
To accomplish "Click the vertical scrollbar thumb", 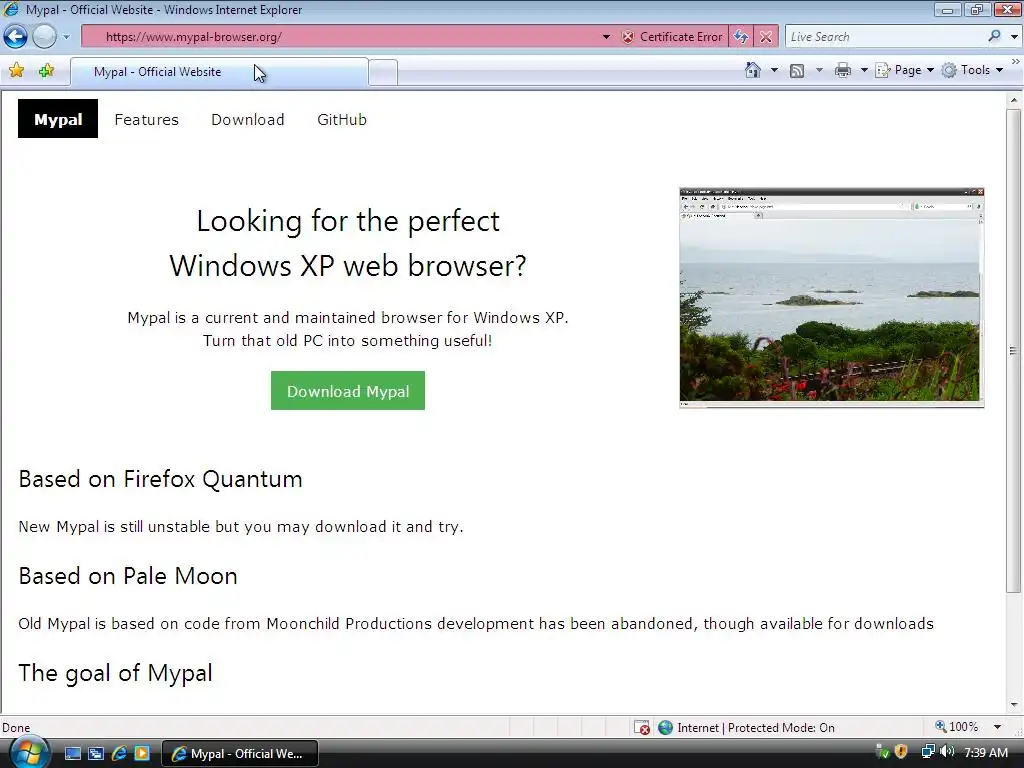I will (x=1014, y=351).
